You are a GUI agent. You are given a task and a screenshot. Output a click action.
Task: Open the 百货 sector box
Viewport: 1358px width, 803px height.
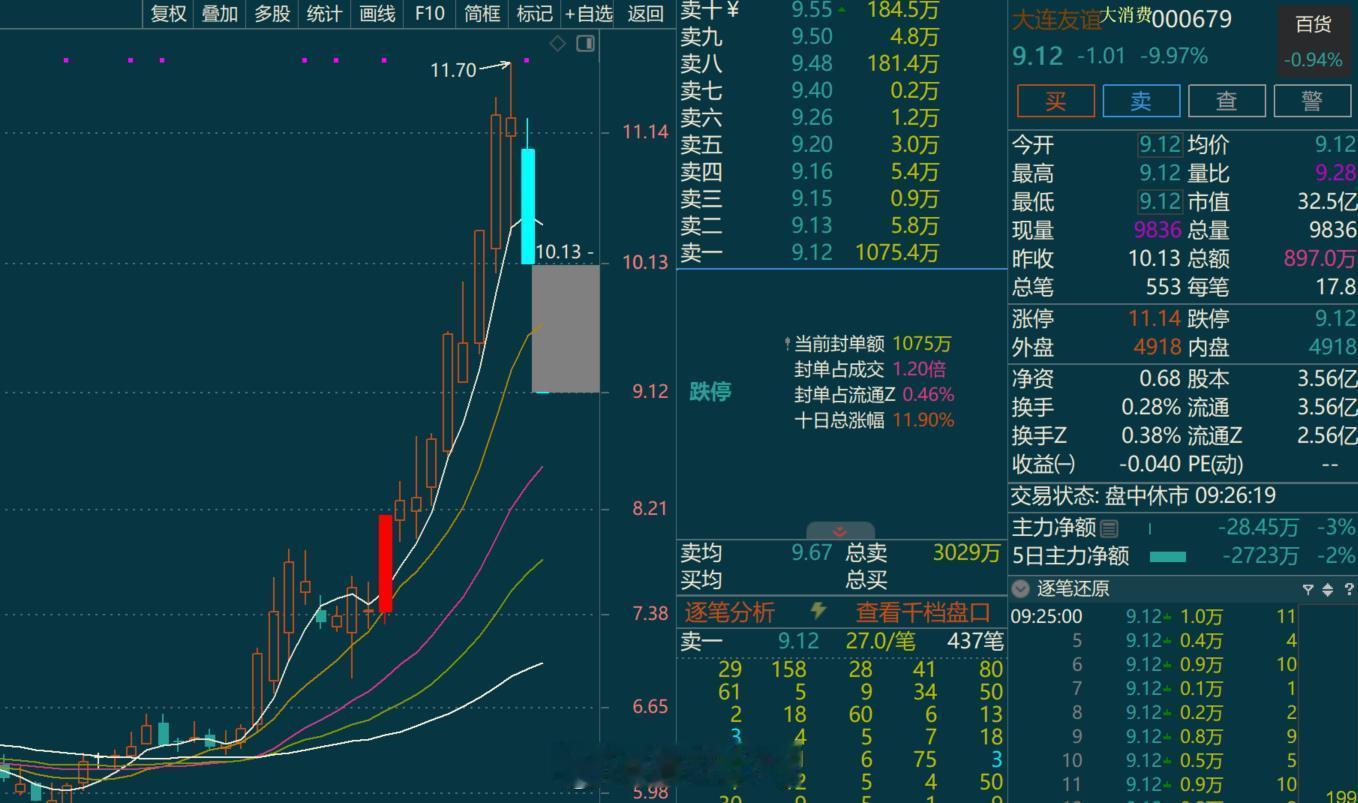point(1313,41)
